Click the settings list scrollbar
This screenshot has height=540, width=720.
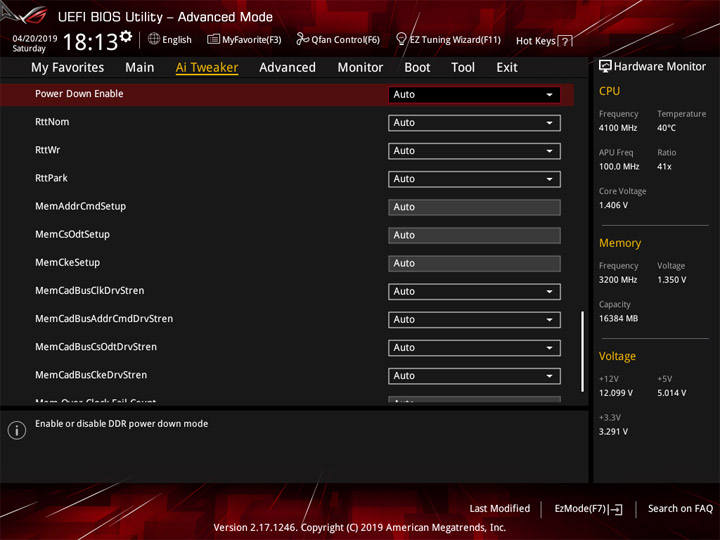coord(582,351)
